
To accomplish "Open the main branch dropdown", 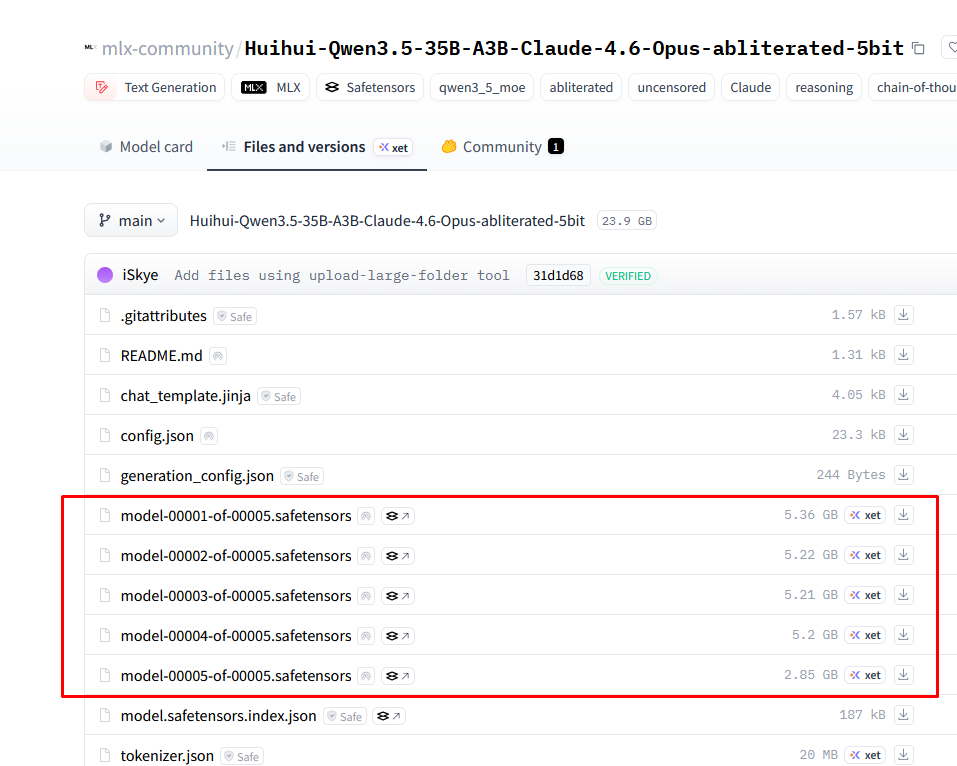I will click(131, 220).
